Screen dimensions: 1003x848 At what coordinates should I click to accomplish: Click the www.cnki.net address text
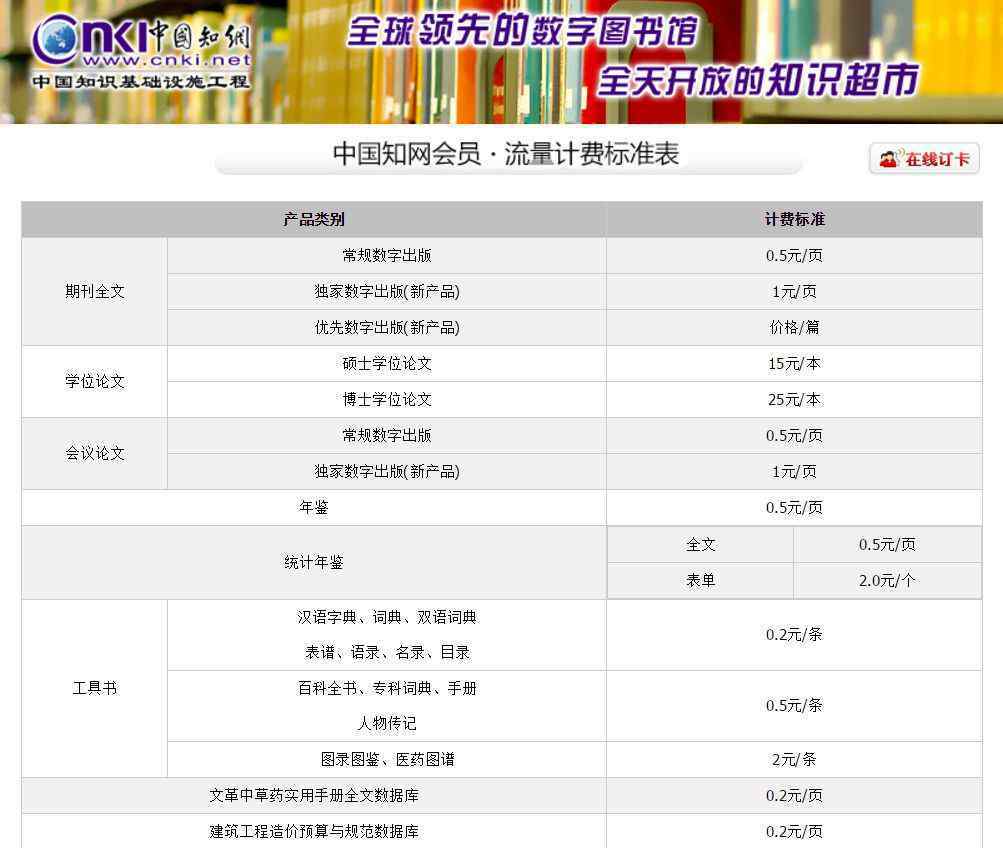tap(167, 60)
